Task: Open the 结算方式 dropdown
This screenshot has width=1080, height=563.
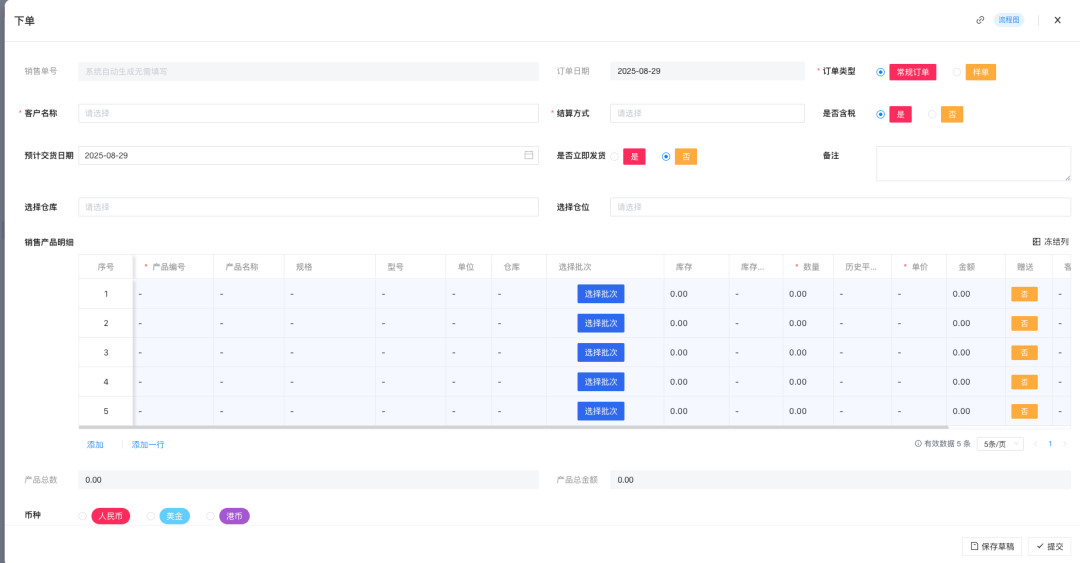Action: coord(707,114)
